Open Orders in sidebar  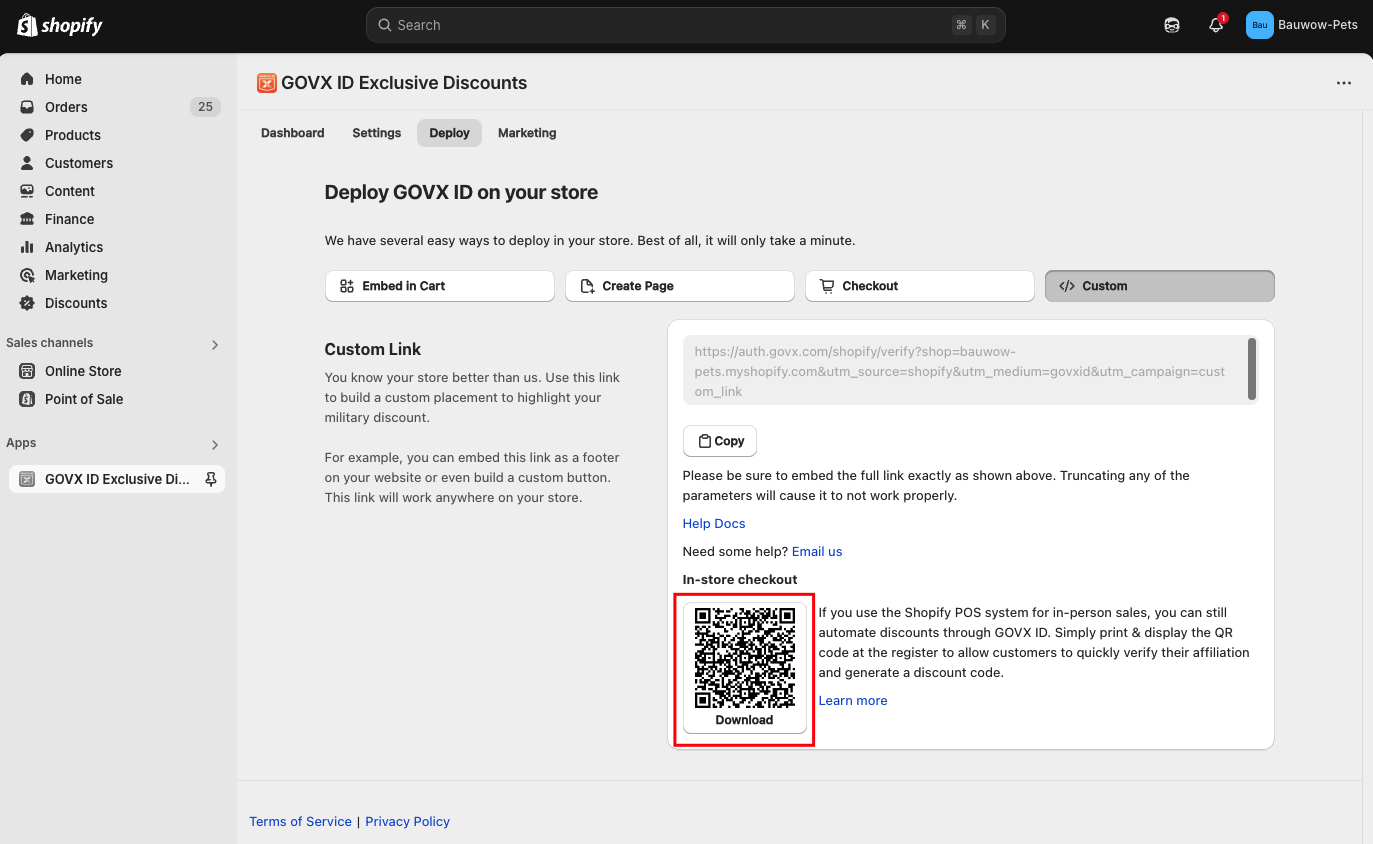click(66, 107)
